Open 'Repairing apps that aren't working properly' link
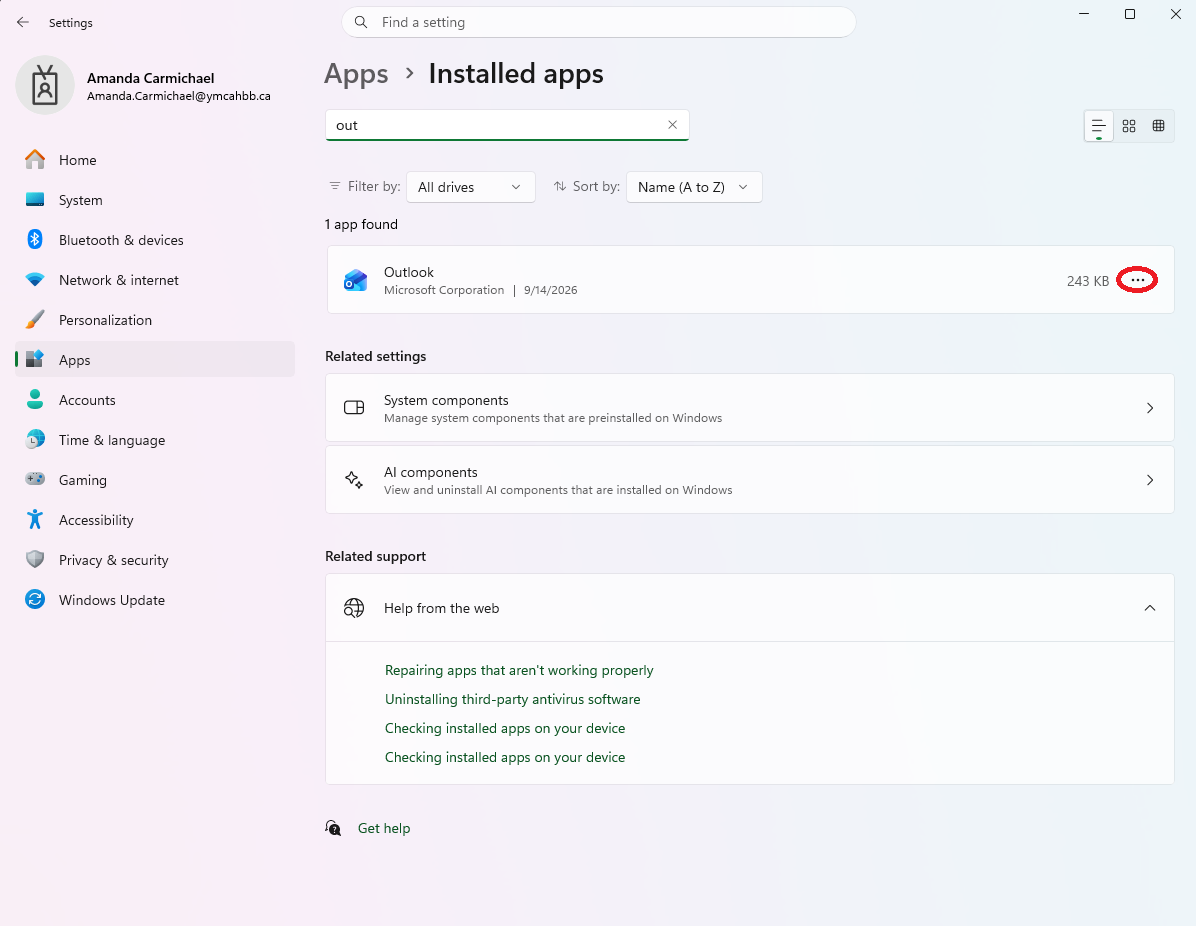This screenshot has height=926, width=1196. pyautogui.click(x=519, y=670)
